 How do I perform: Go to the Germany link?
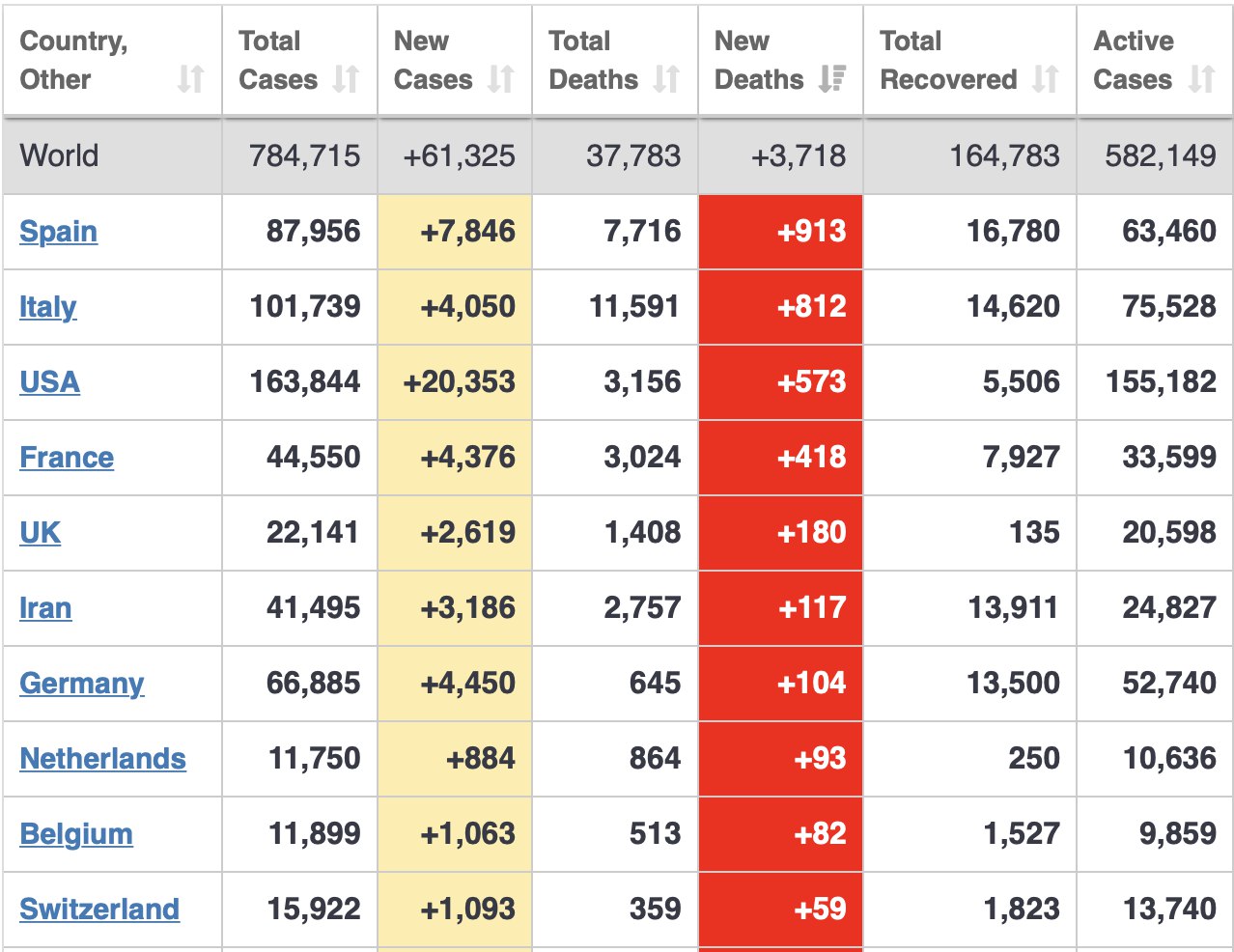[81, 684]
